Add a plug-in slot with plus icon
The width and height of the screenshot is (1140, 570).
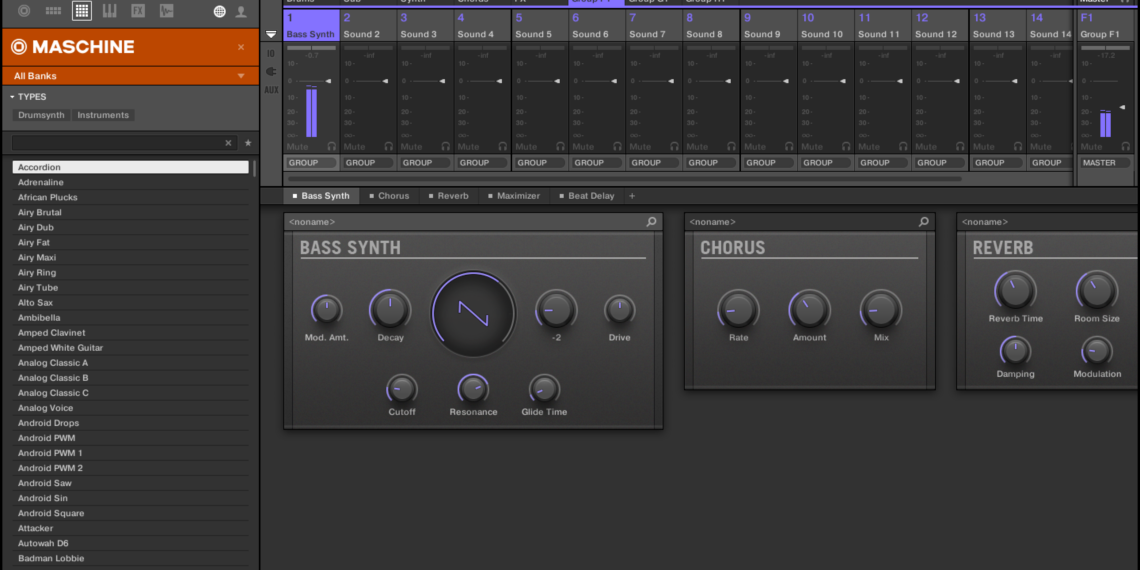(x=631, y=196)
